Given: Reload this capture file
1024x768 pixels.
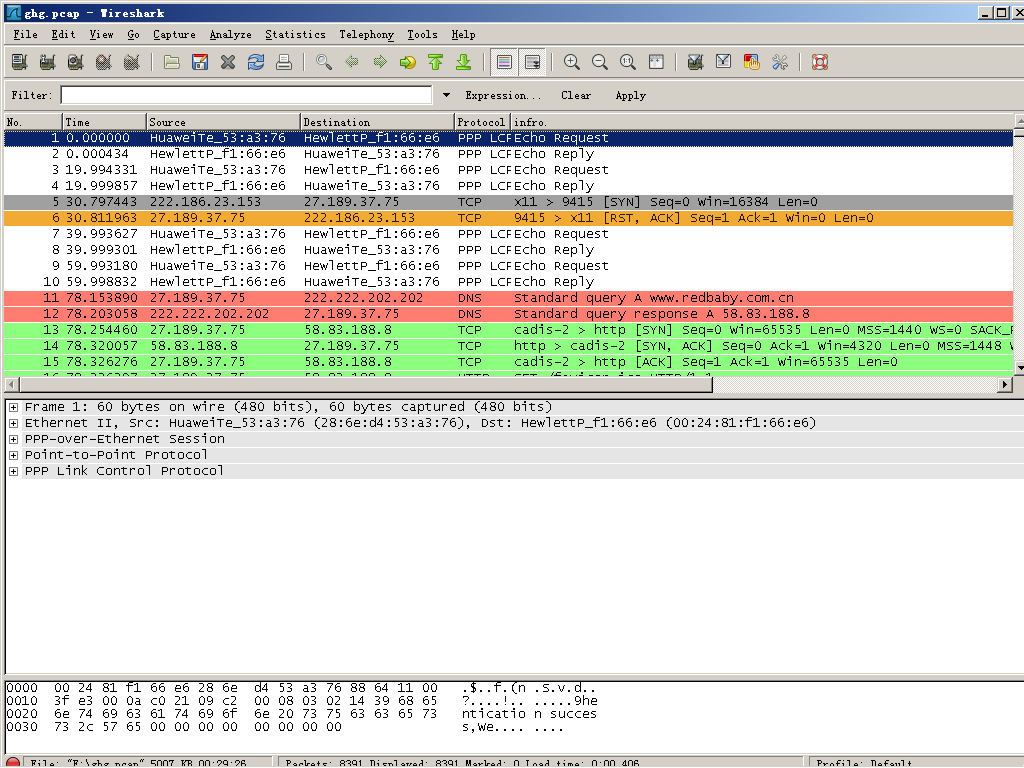Looking at the screenshot, I should (x=256, y=62).
